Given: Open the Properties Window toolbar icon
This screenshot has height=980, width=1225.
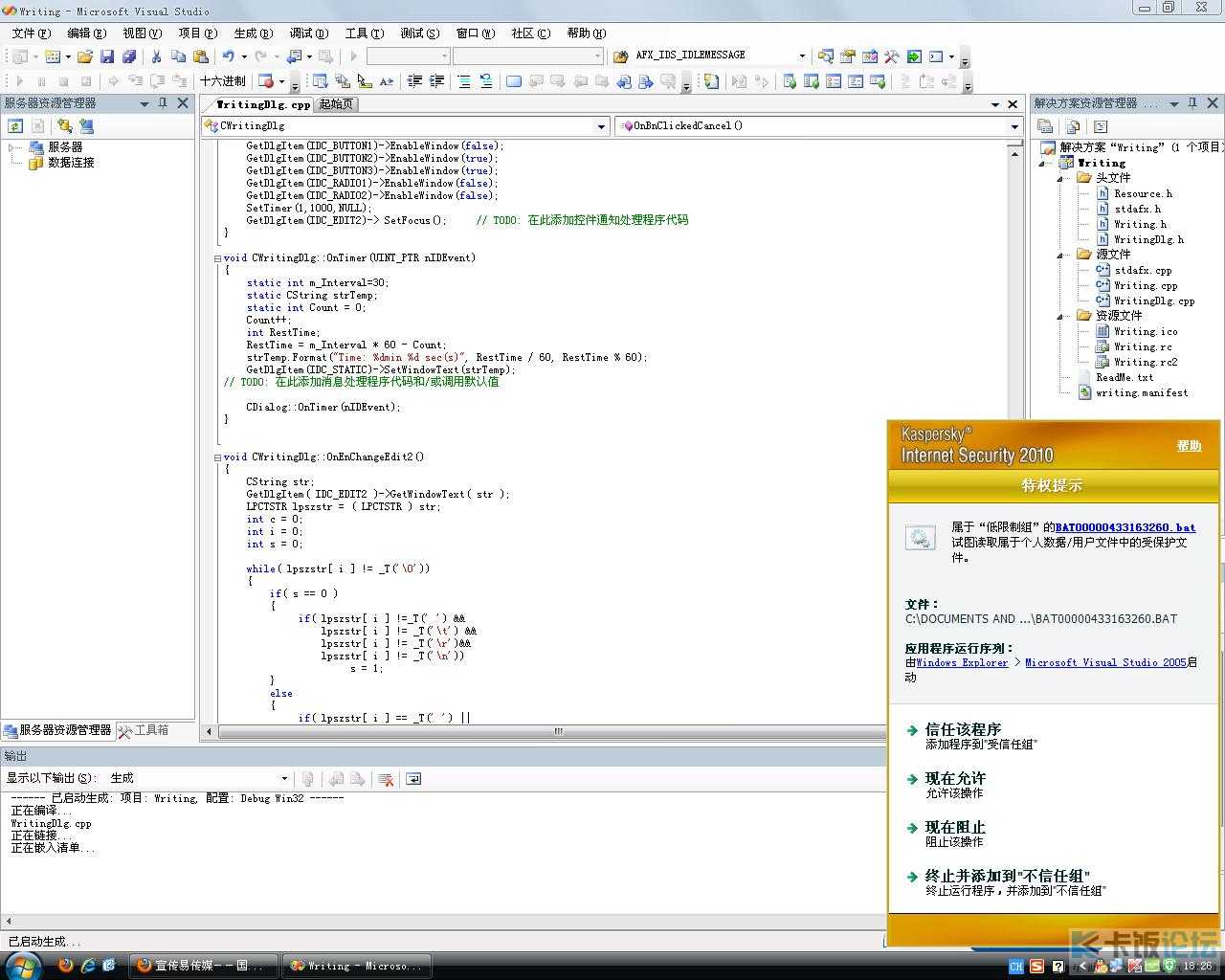Looking at the screenshot, I should 848,56.
